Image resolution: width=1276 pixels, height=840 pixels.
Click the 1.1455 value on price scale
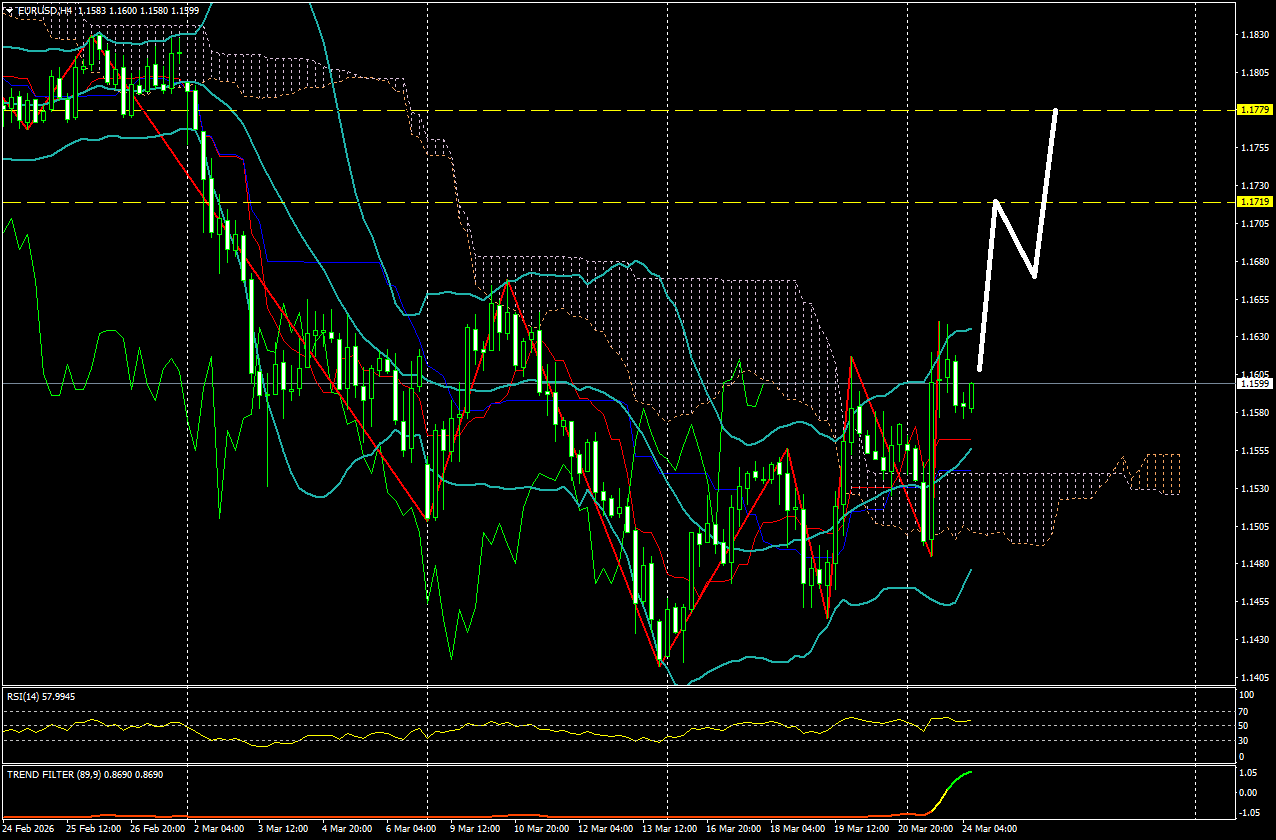point(1254,602)
